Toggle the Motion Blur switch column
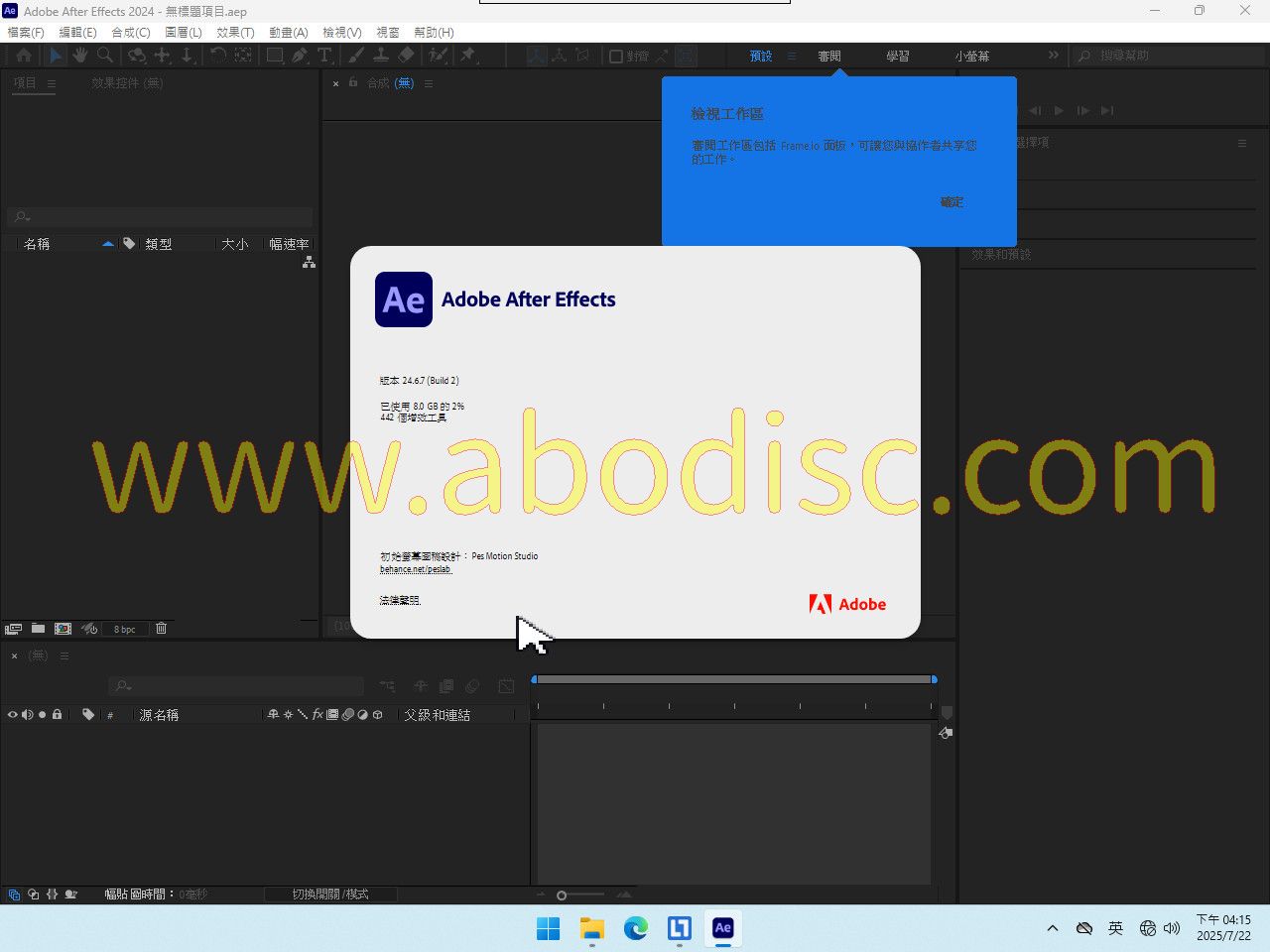This screenshot has height=952, width=1270. pyautogui.click(x=348, y=714)
